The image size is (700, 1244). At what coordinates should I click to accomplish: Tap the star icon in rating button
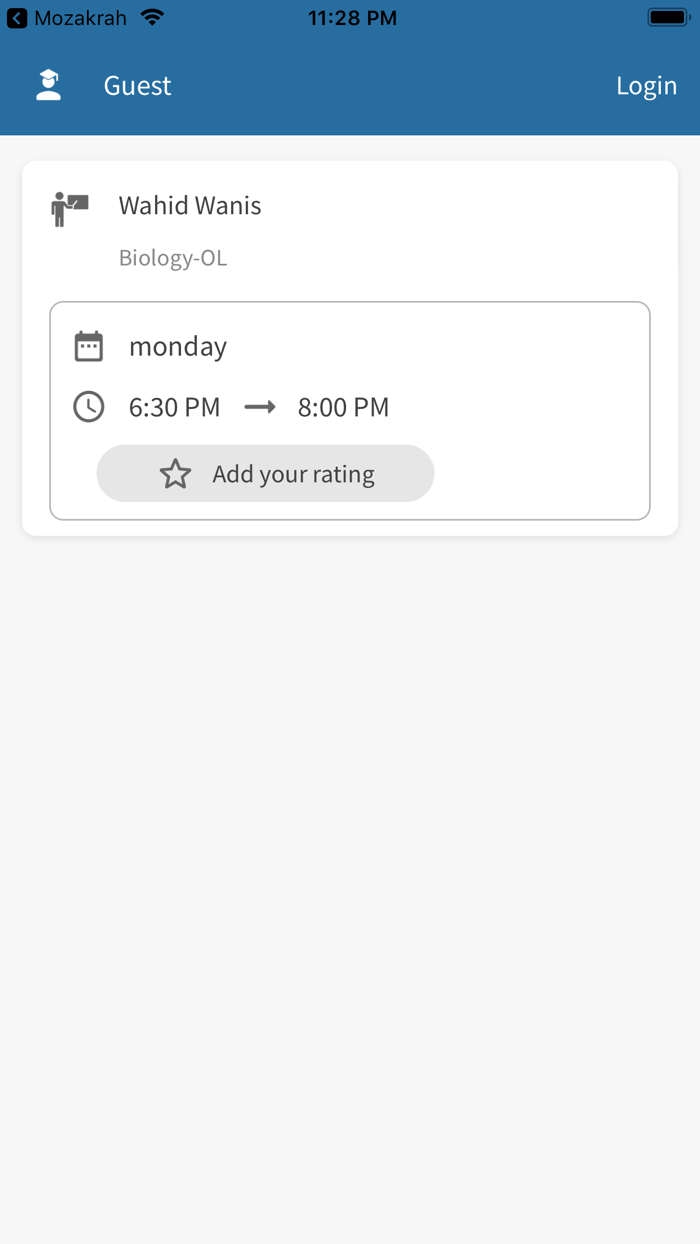(x=175, y=474)
